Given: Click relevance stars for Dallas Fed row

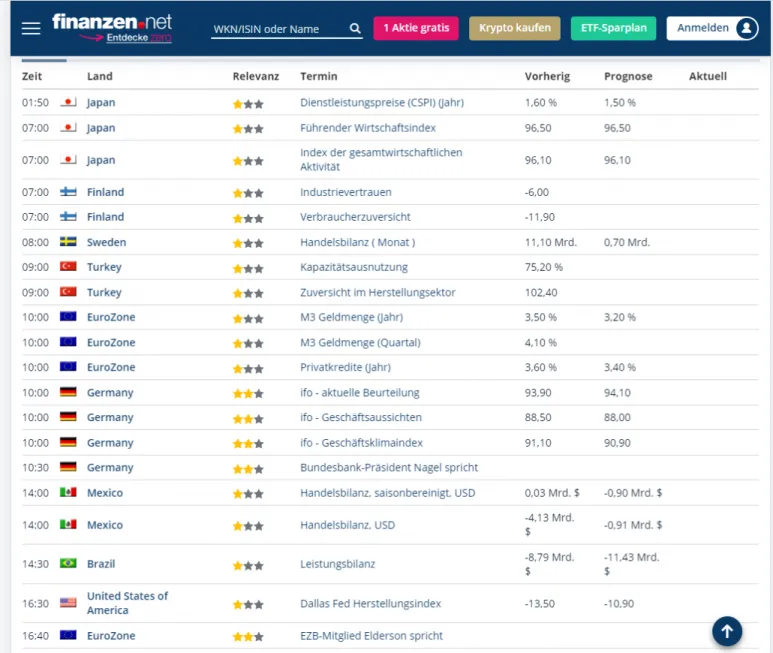Looking at the screenshot, I should point(248,605).
